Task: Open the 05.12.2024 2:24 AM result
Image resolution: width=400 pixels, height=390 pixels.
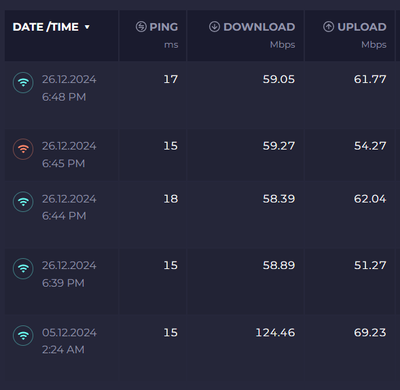Action: pos(200,348)
